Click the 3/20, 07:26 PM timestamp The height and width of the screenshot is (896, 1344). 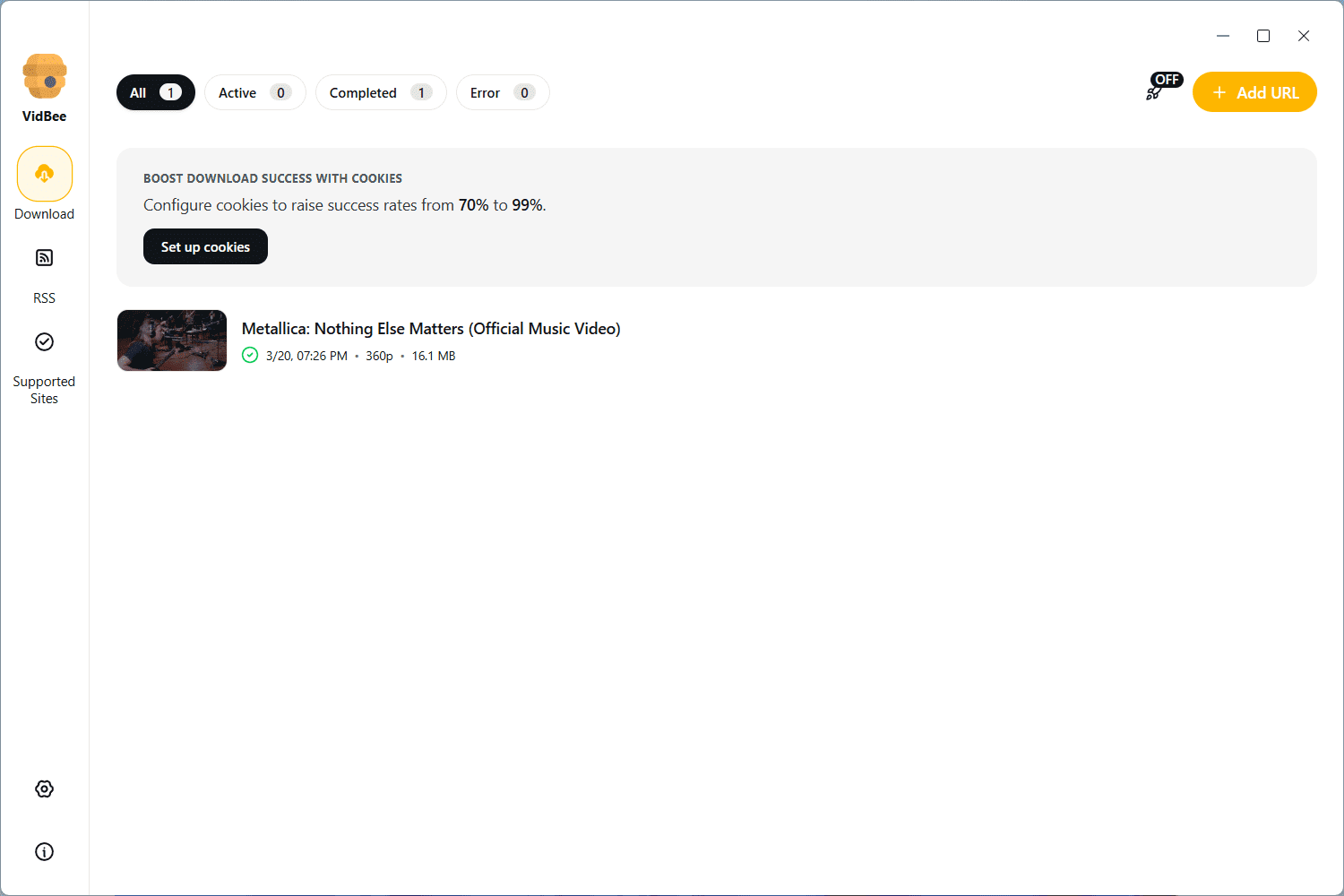click(x=306, y=356)
